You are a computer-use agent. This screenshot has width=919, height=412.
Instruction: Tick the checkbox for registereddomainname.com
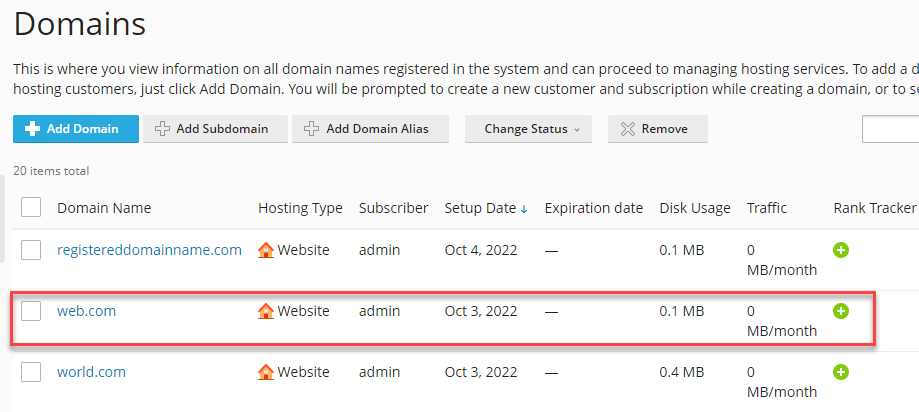[31, 250]
